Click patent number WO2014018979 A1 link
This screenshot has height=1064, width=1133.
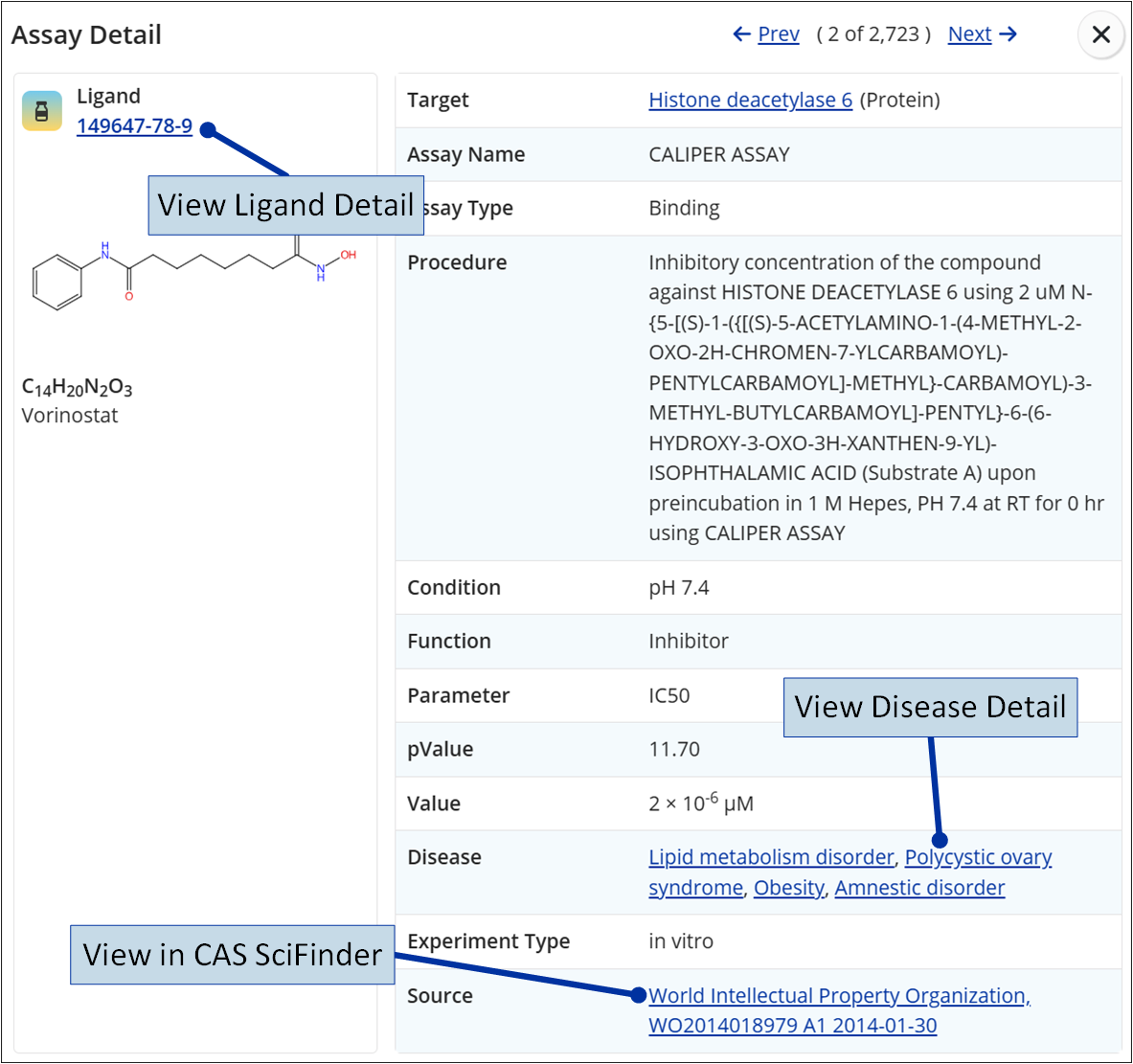click(792, 1026)
